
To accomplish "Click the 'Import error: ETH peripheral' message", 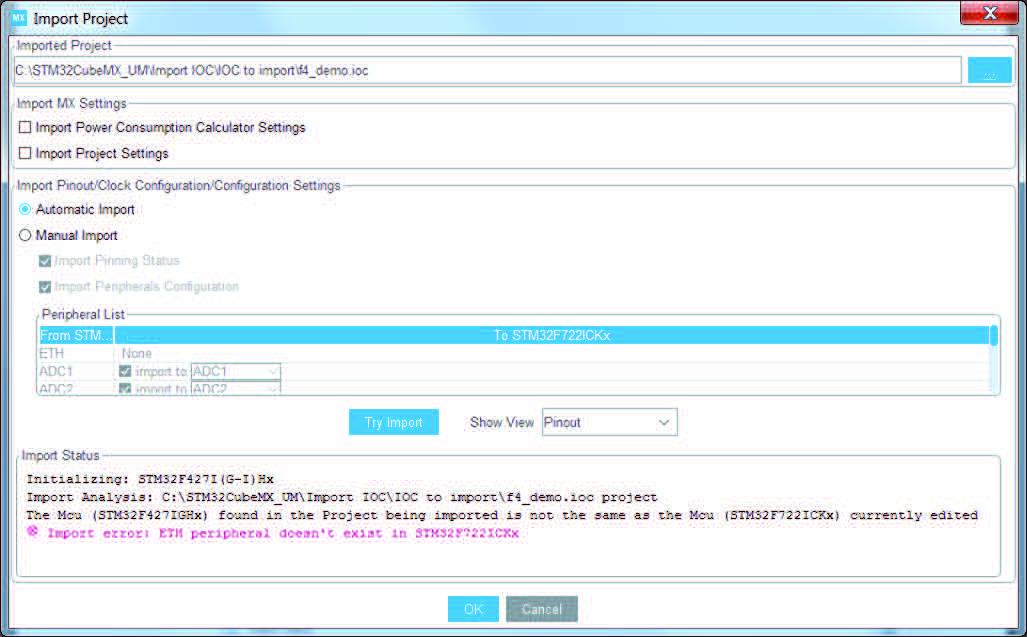I will click(x=283, y=533).
